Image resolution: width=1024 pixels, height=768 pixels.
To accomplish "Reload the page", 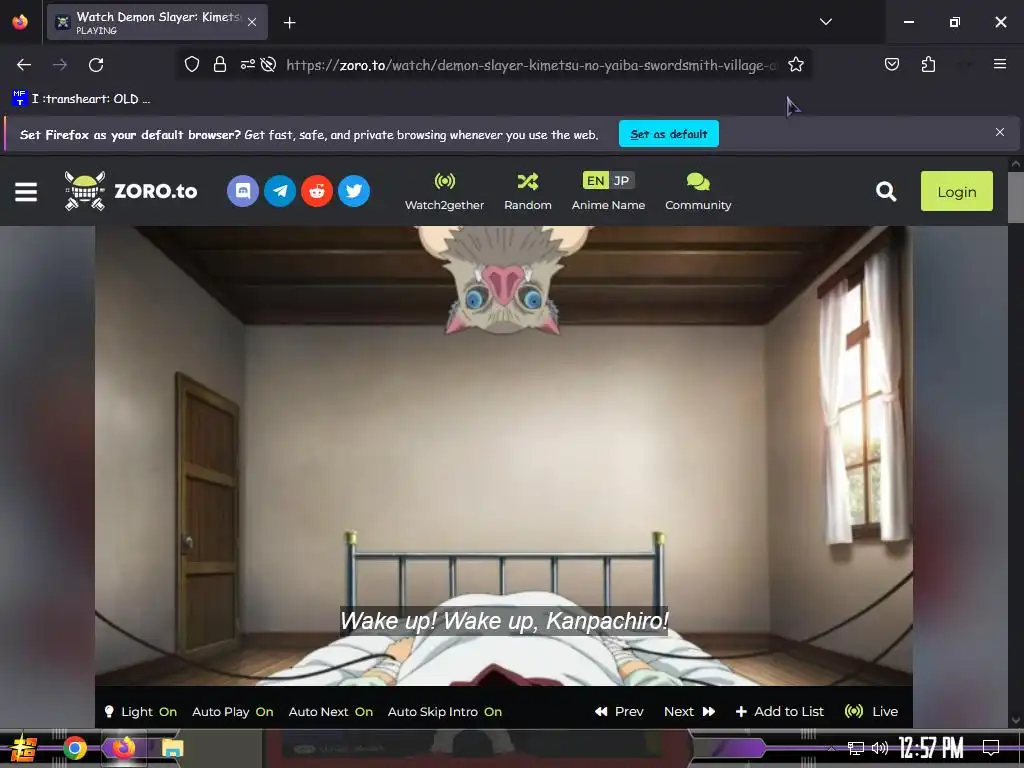I will (96, 65).
